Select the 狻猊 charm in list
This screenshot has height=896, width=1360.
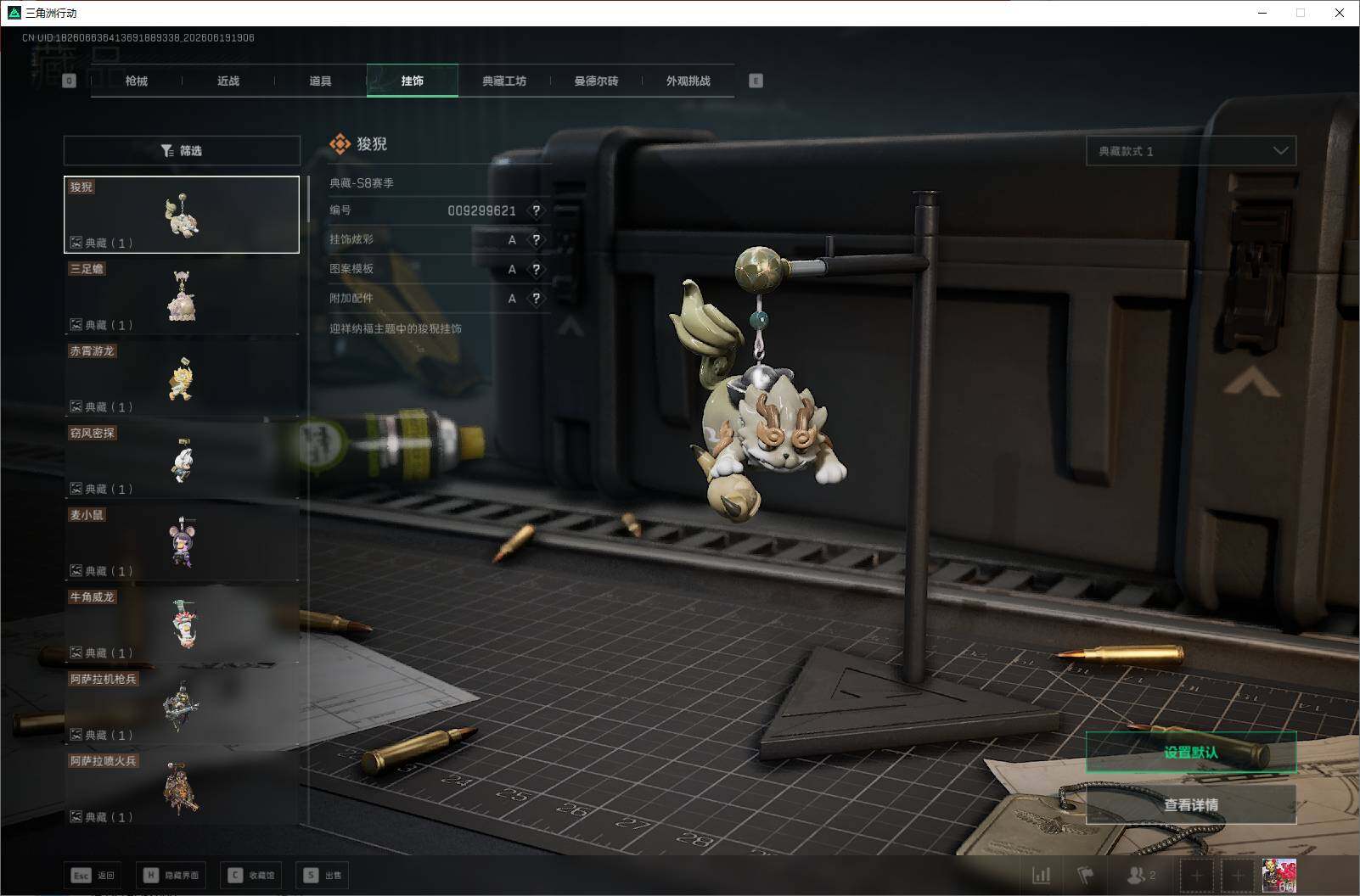[x=182, y=215]
